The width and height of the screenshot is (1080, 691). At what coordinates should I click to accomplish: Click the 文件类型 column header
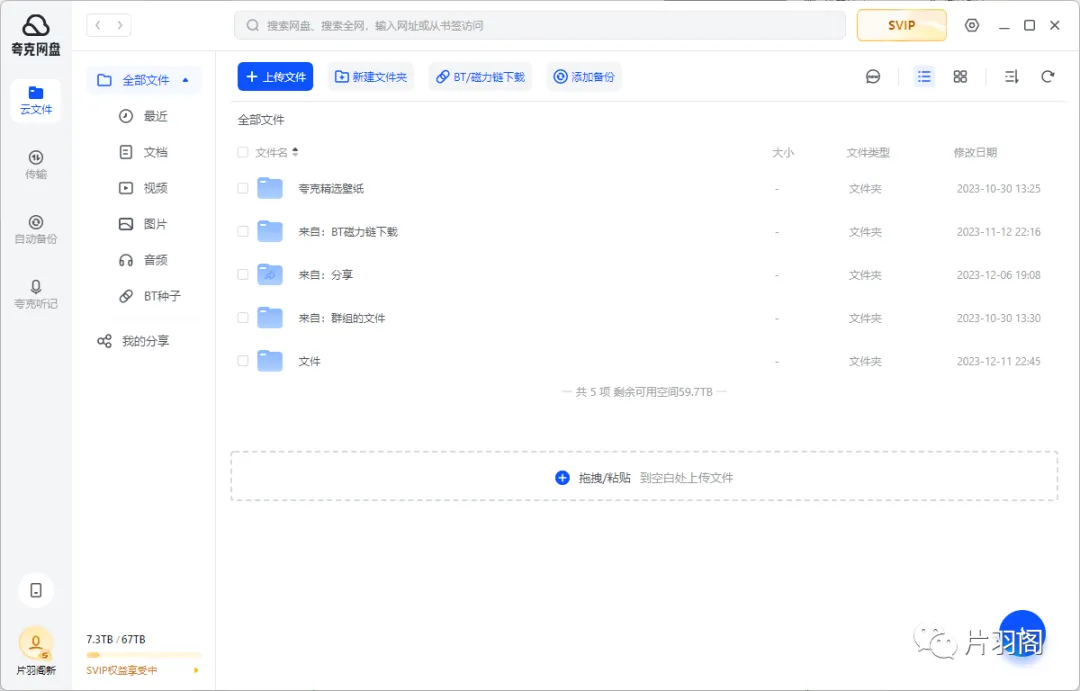coord(868,152)
